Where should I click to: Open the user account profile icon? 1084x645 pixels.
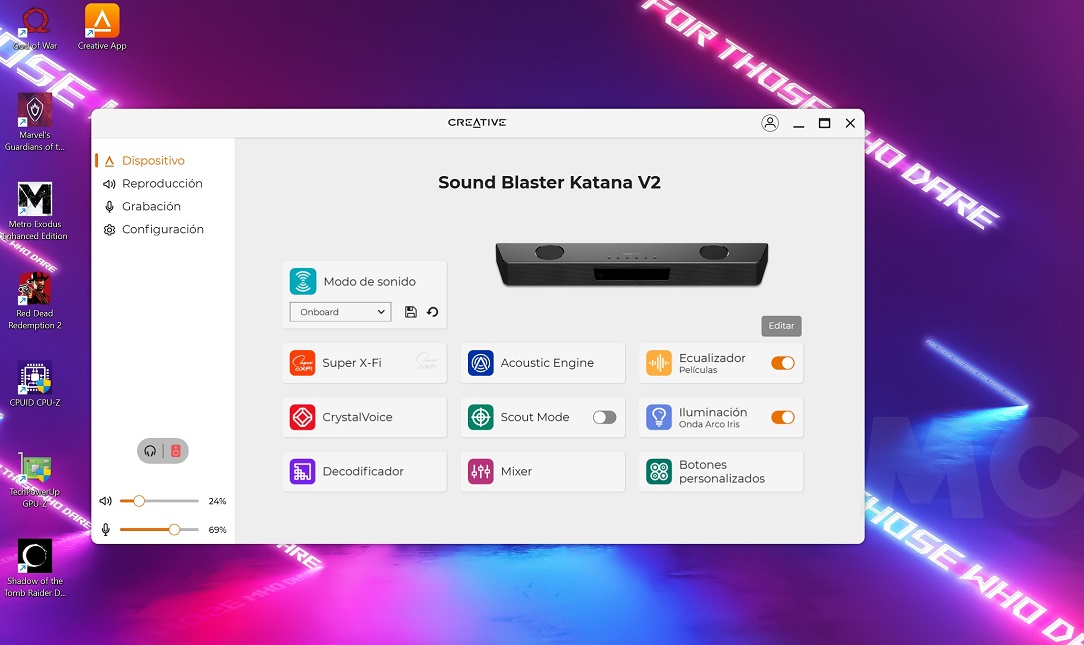pyautogui.click(x=770, y=123)
